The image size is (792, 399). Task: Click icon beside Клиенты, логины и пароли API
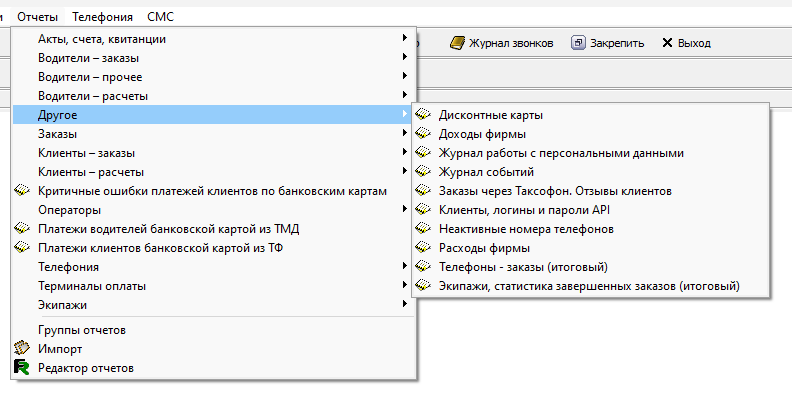[423, 210]
